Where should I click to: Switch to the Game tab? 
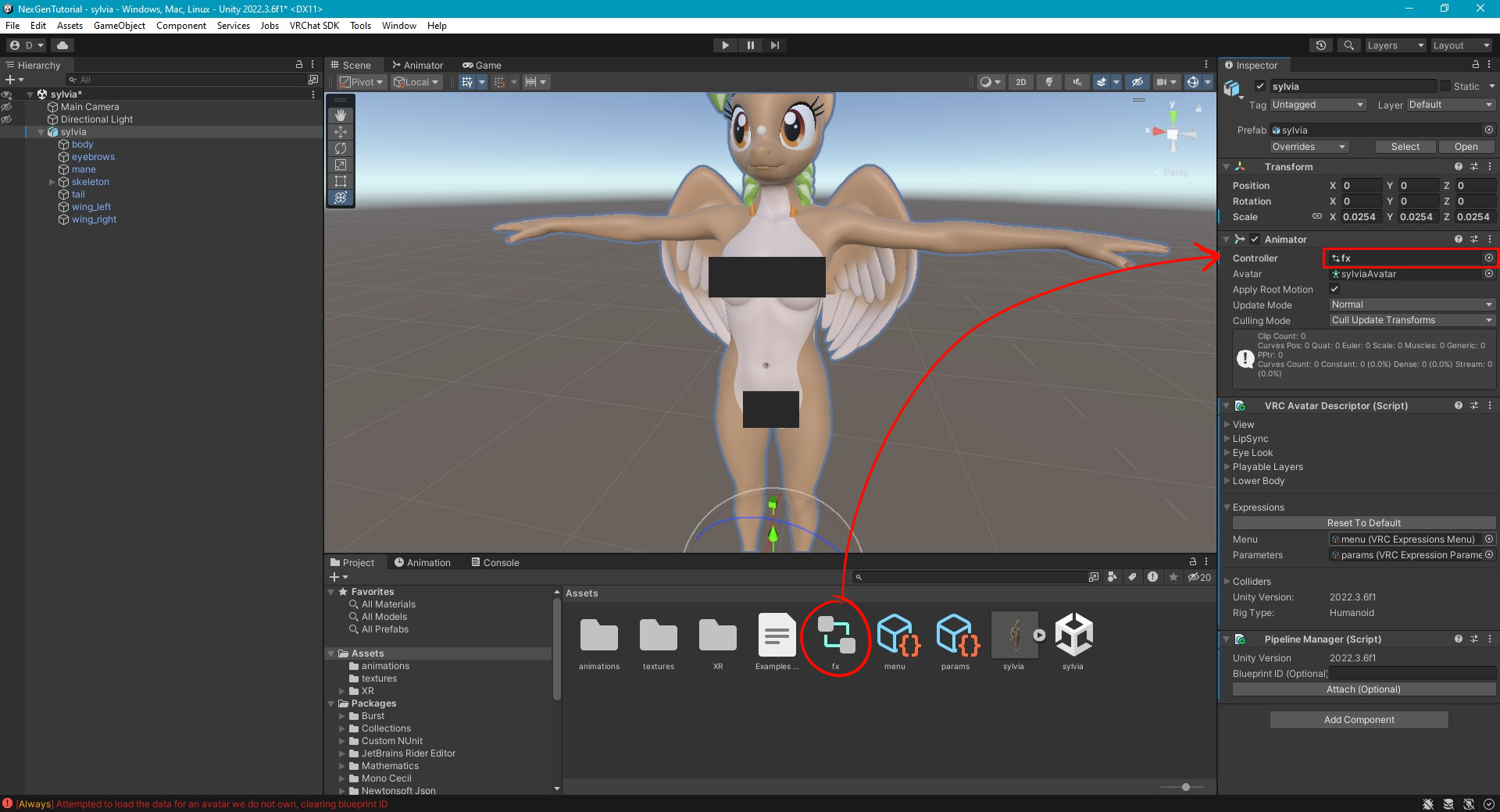click(x=482, y=66)
